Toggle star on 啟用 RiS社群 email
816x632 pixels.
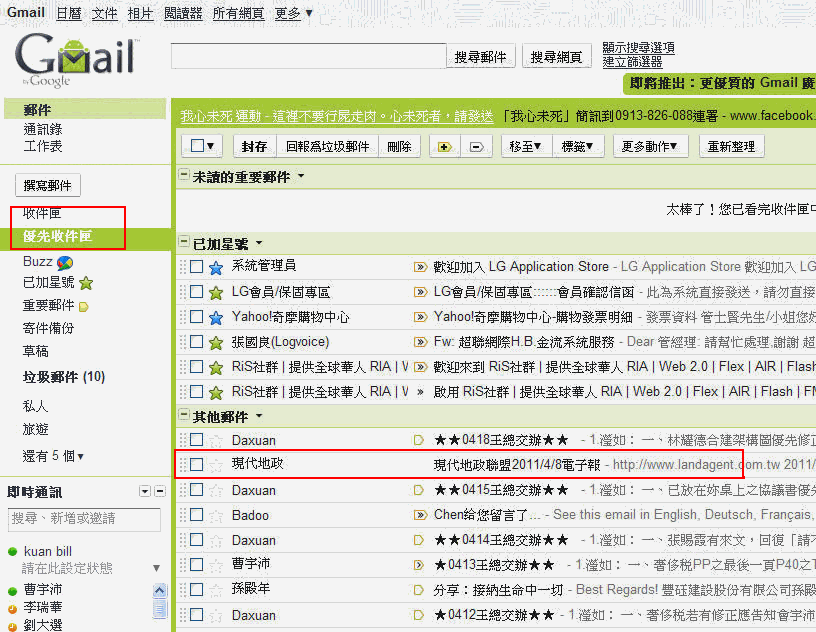216,392
